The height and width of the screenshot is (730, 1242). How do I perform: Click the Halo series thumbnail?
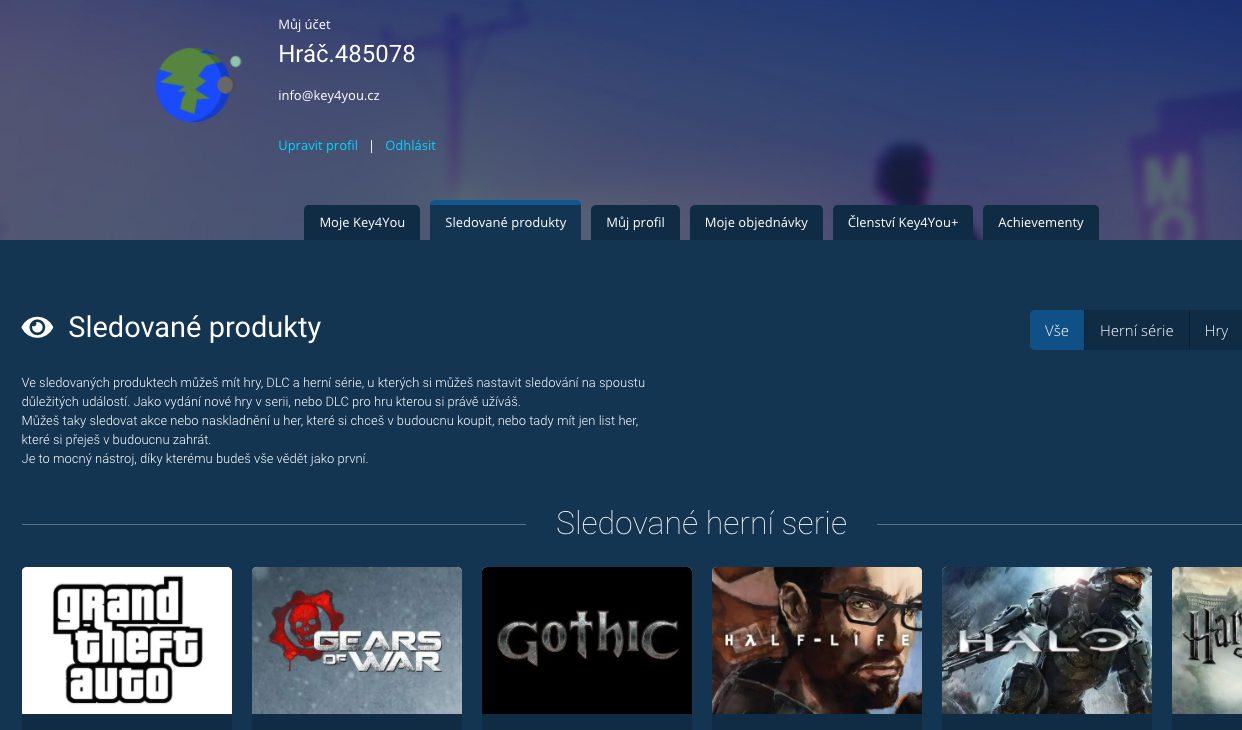1047,641
